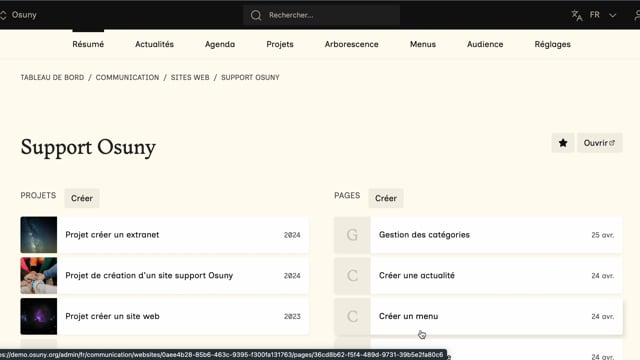Open the FR language dropdown chevron
This screenshot has height=360, width=640.
click(x=612, y=15)
